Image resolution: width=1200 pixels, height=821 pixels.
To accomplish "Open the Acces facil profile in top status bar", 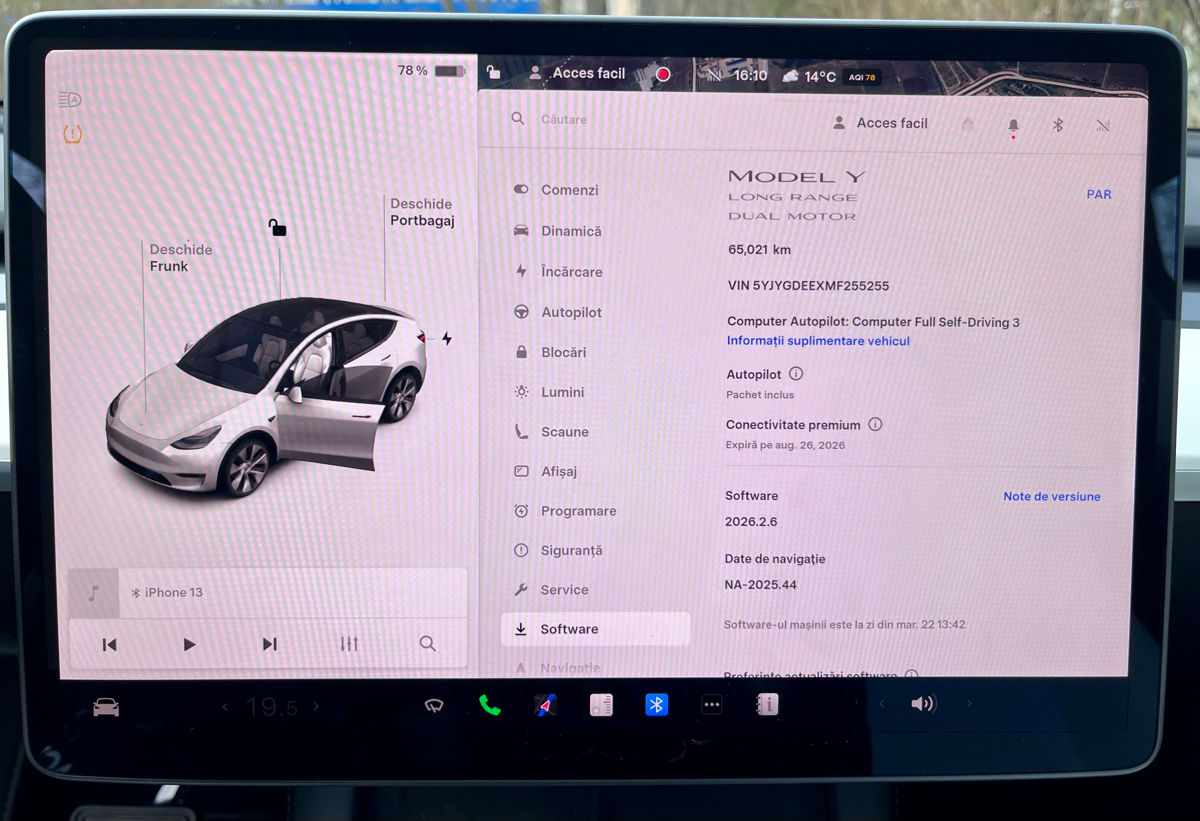I will [578, 73].
